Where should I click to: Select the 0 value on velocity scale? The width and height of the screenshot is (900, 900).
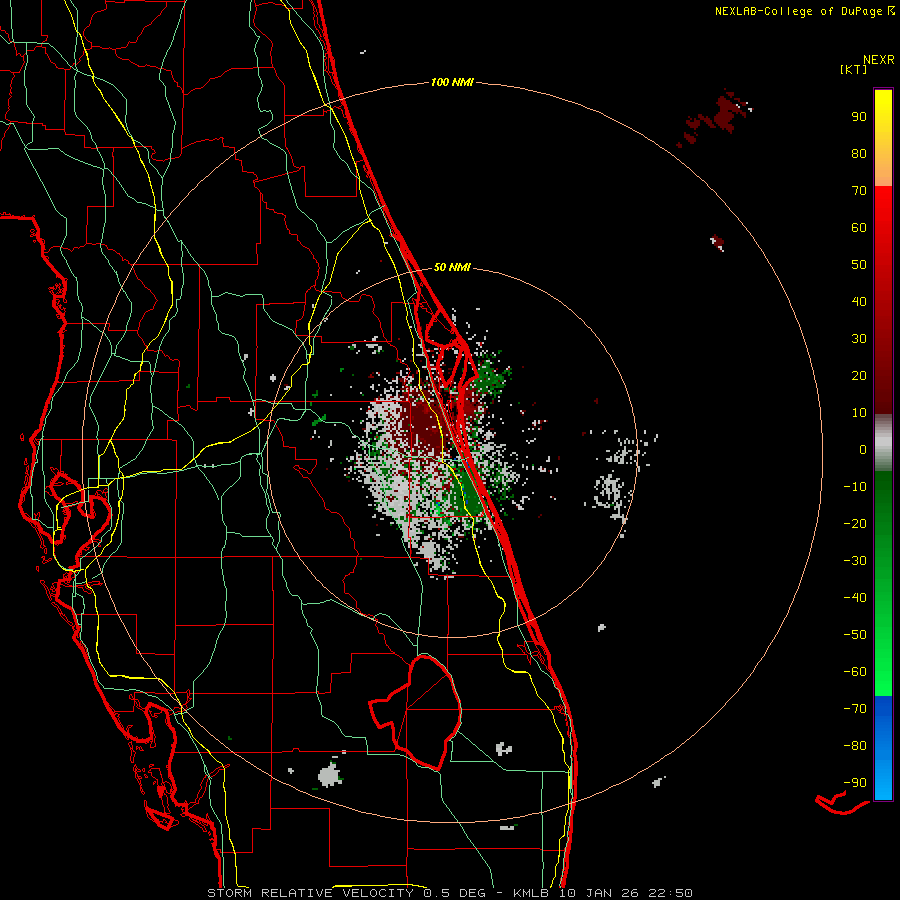pyautogui.click(x=863, y=449)
